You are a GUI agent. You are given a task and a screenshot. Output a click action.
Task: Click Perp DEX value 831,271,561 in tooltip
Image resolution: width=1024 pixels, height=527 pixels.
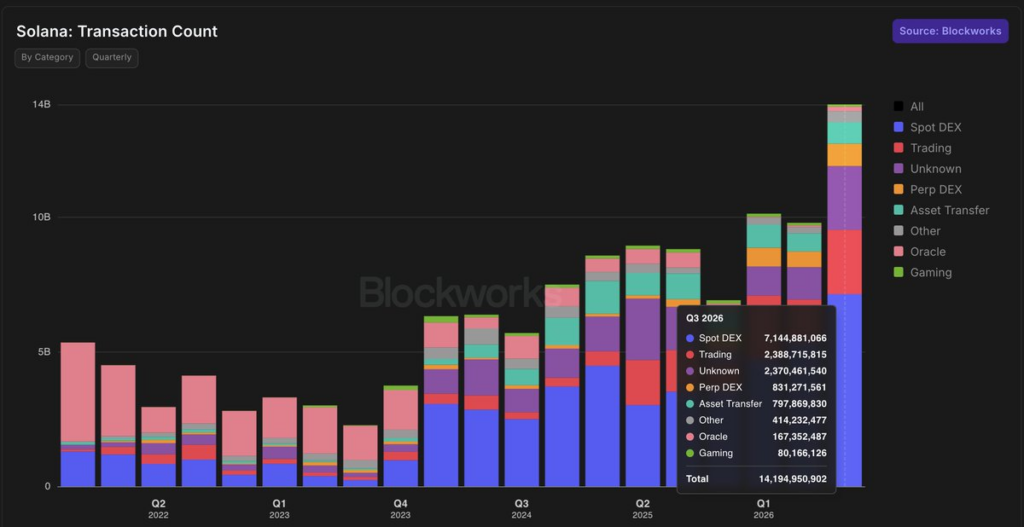800,387
